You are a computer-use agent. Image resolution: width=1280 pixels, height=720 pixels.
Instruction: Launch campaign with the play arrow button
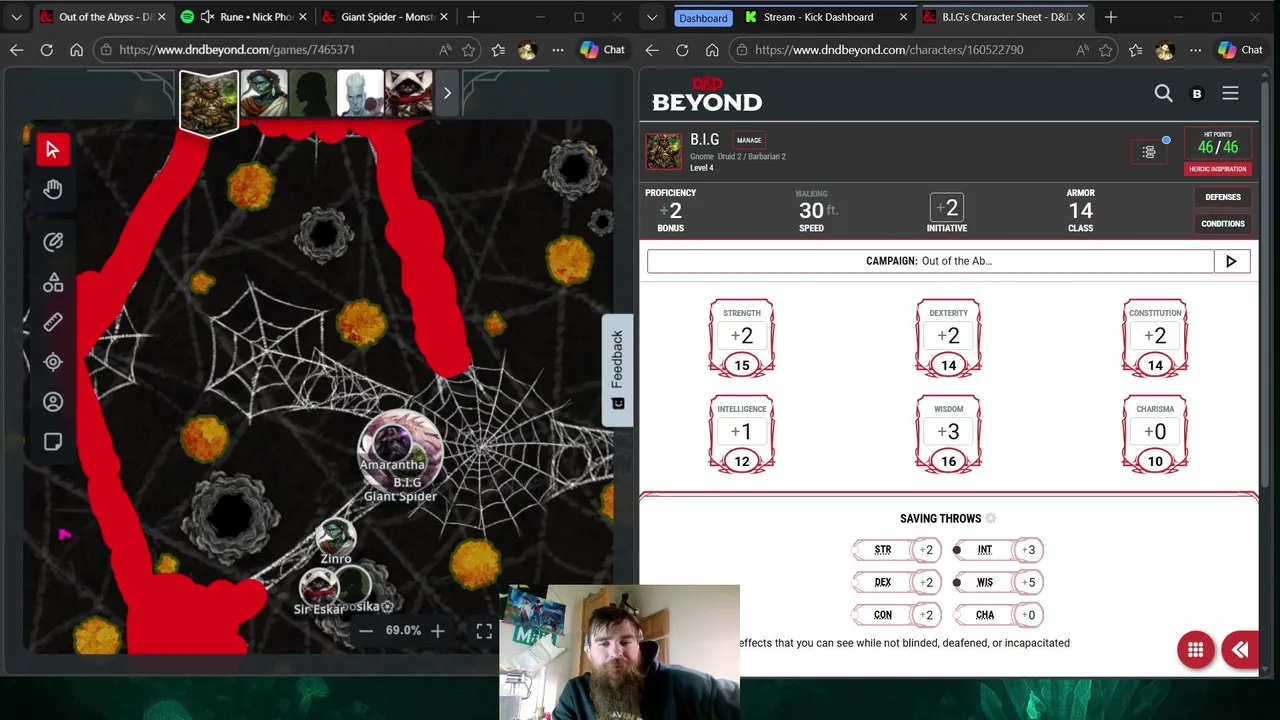1231,261
